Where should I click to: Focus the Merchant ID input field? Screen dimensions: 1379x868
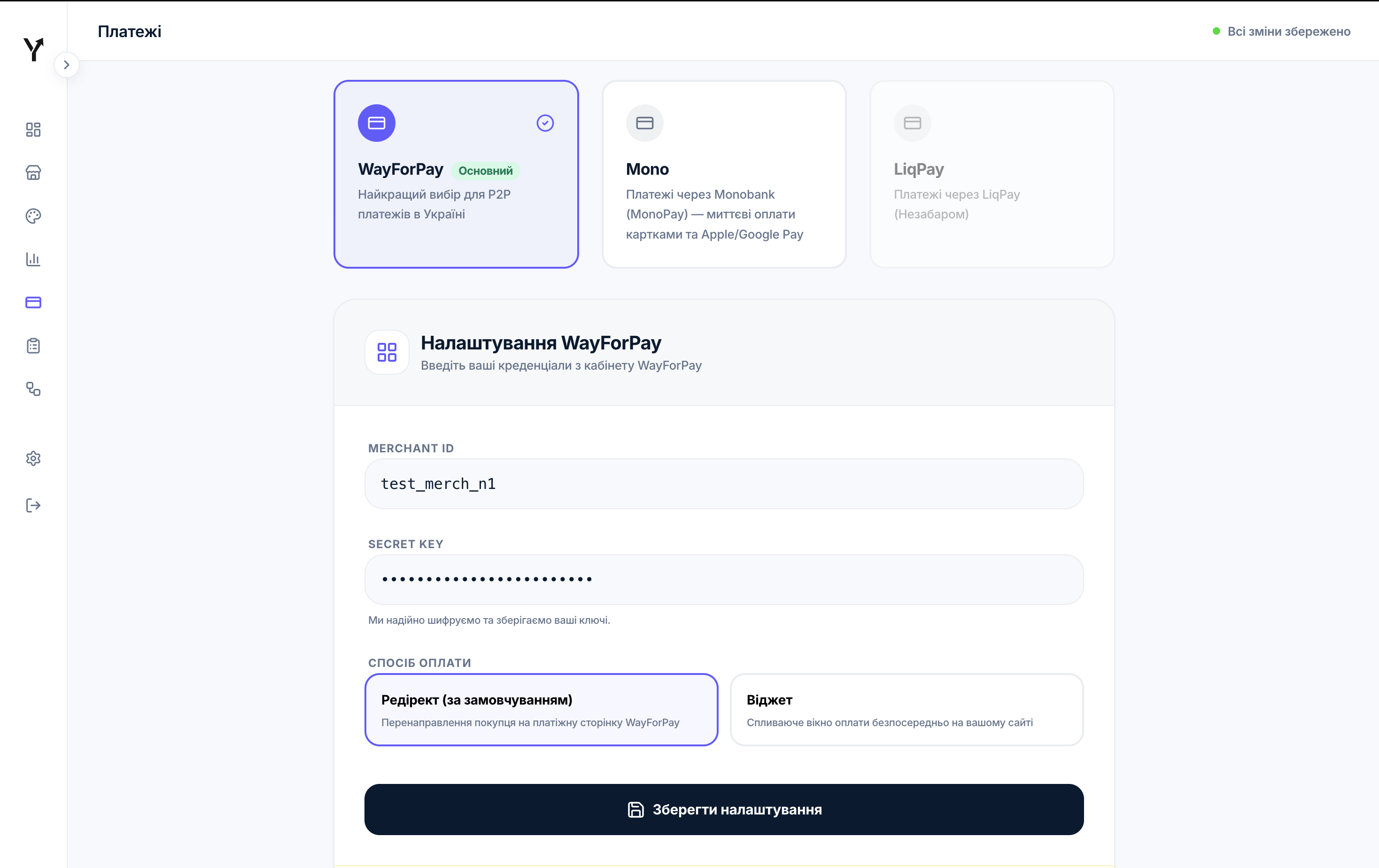[724, 484]
